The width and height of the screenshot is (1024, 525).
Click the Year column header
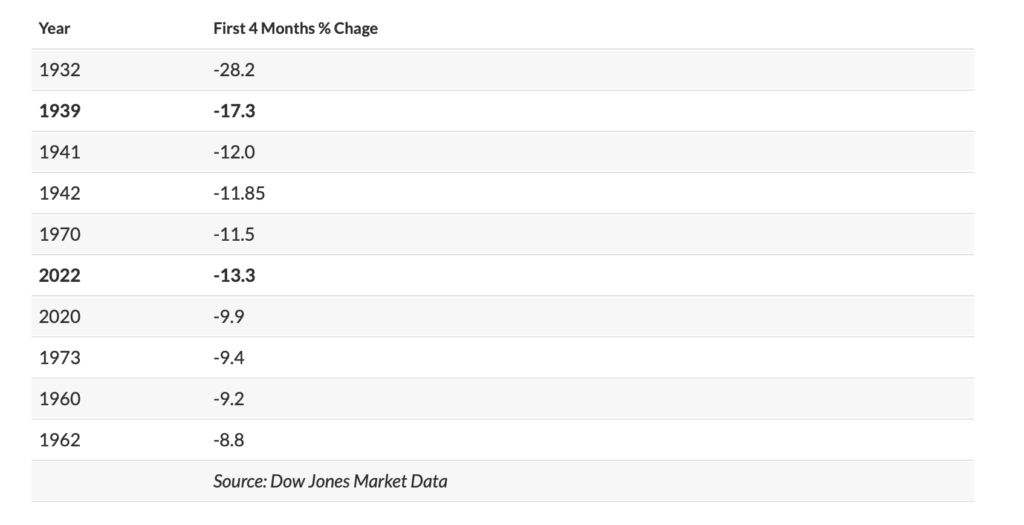tap(54, 28)
